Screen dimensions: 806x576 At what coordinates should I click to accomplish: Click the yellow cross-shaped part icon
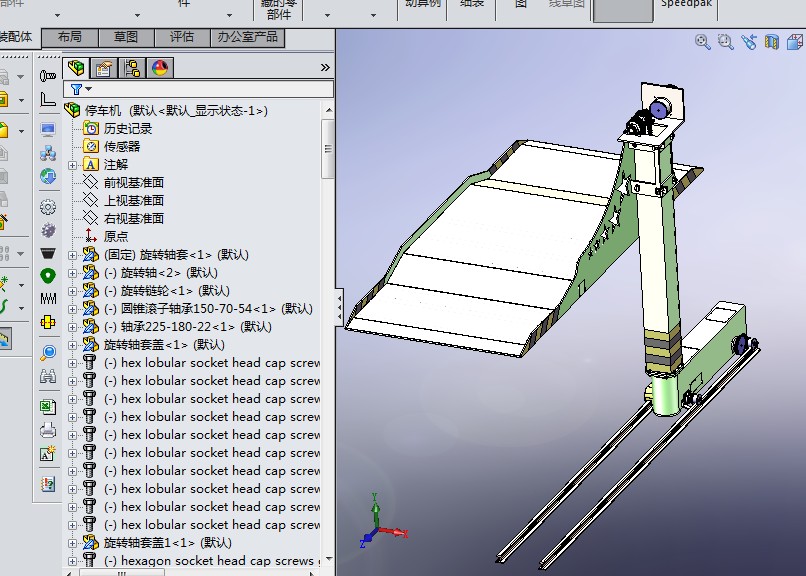48,322
